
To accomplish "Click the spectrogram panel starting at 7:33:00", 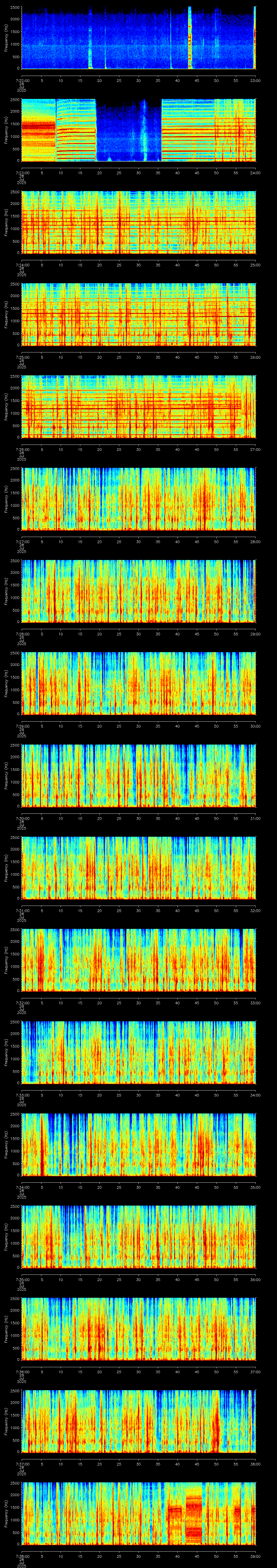I will point(139,1052).
